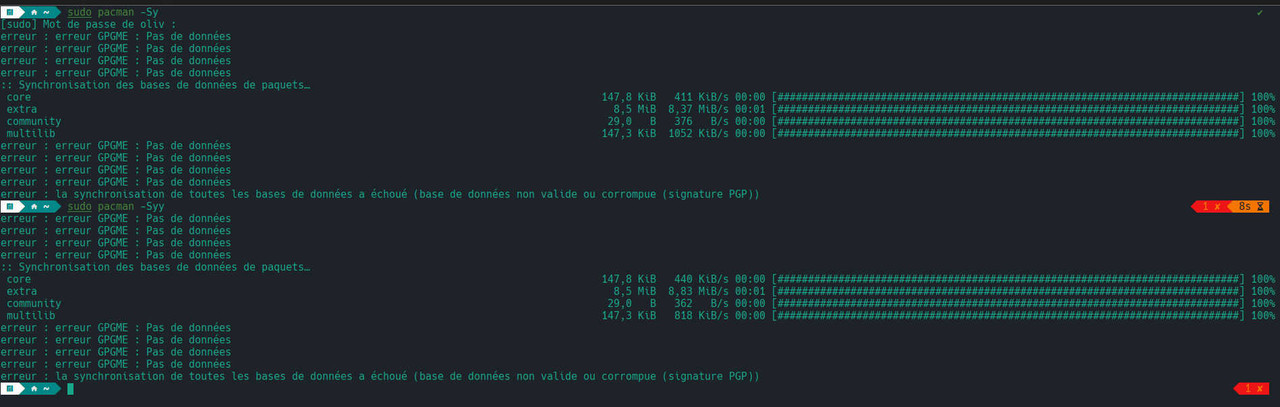Click the red '1 ✗' badge next to the 8s timer
The height and width of the screenshot is (407, 1280).
pos(1211,206)
